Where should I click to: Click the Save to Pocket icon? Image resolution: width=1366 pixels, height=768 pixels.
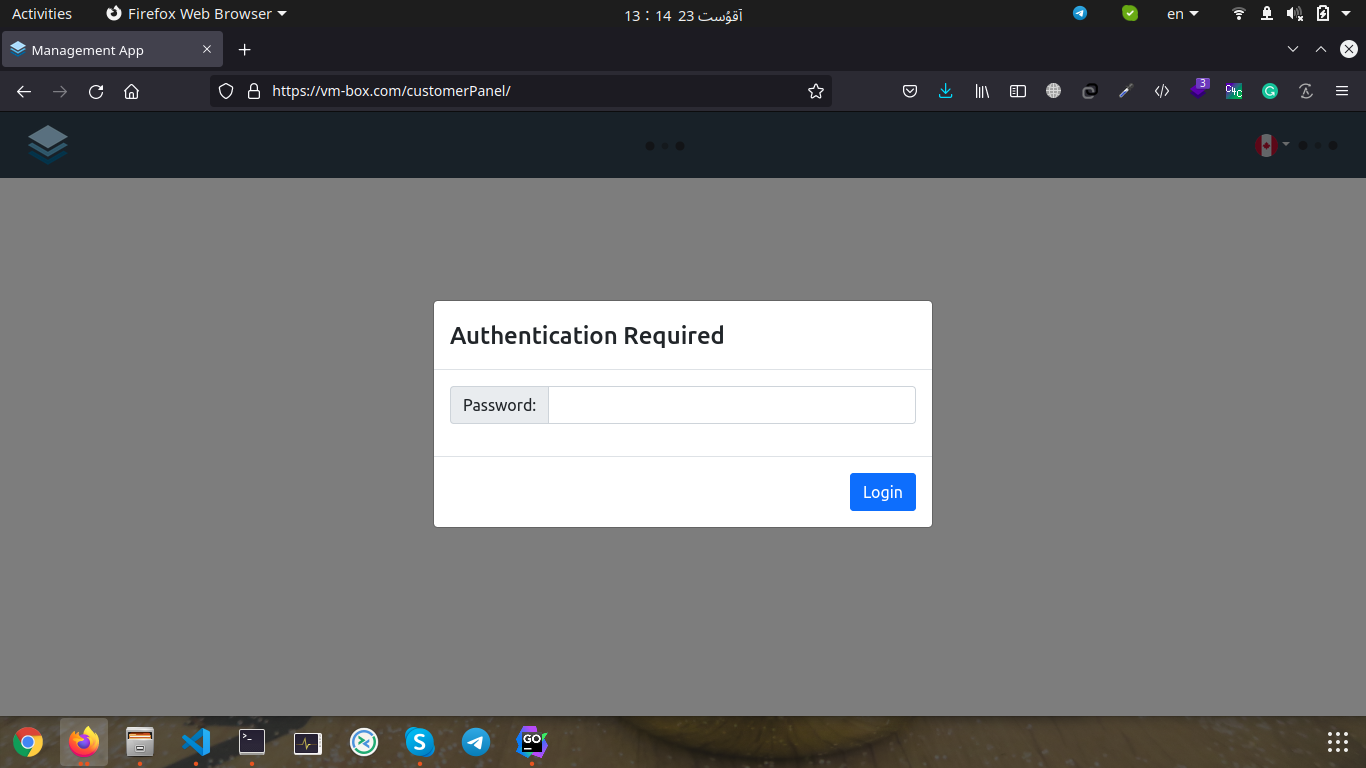[910, 91]
